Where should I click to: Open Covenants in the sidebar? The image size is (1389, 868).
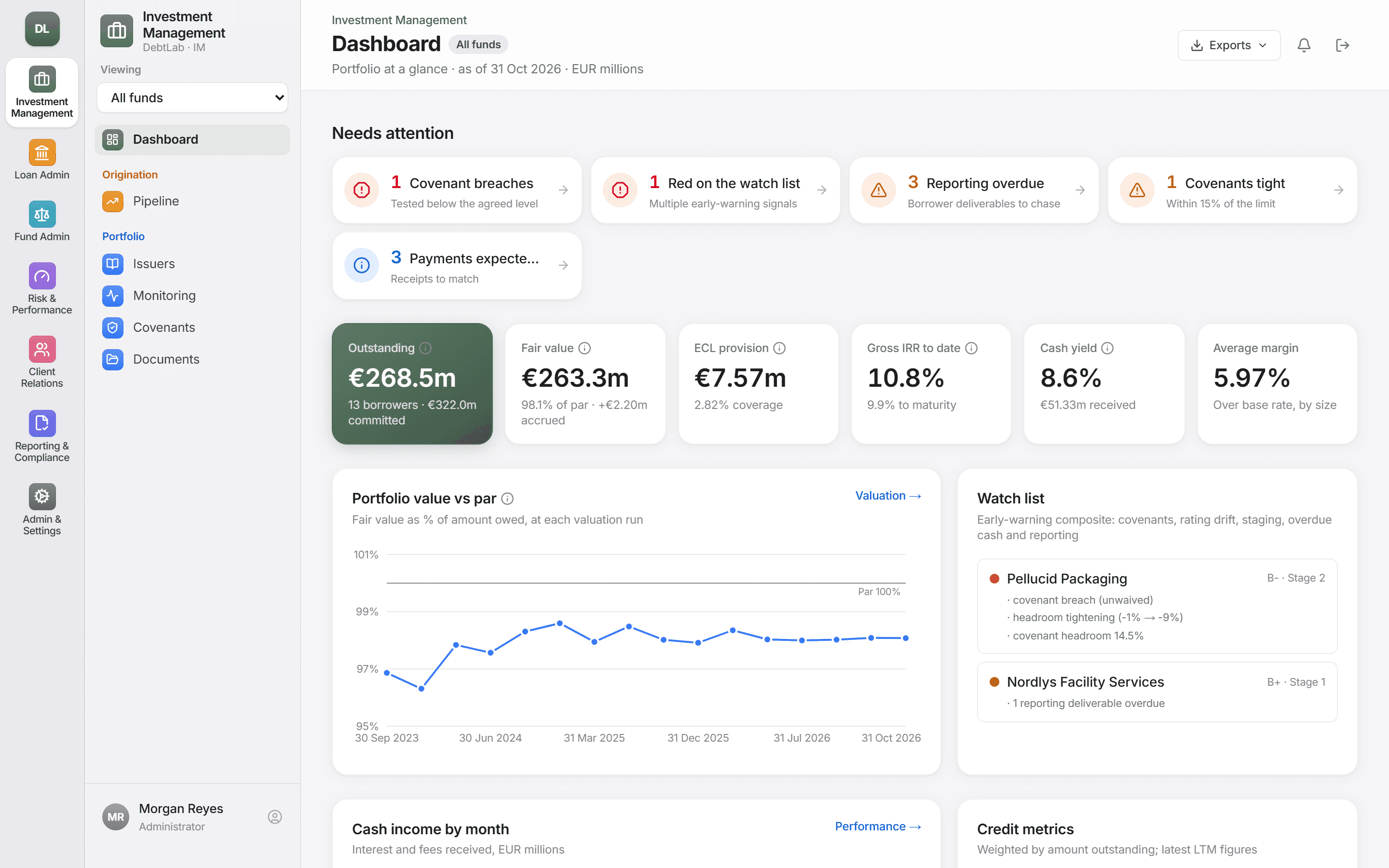click(x=192, y=327)
